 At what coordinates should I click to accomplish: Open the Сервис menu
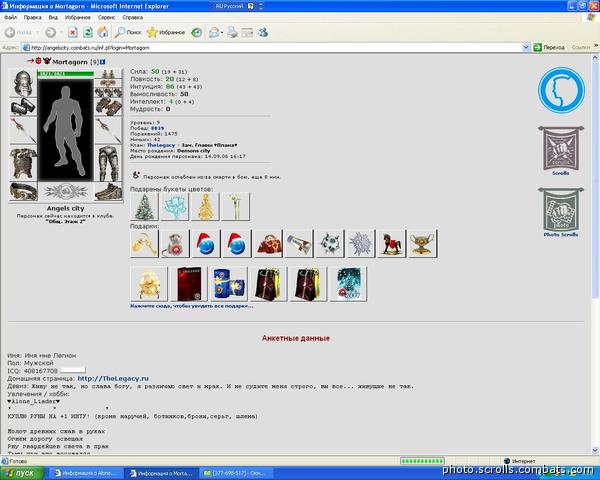106,17
